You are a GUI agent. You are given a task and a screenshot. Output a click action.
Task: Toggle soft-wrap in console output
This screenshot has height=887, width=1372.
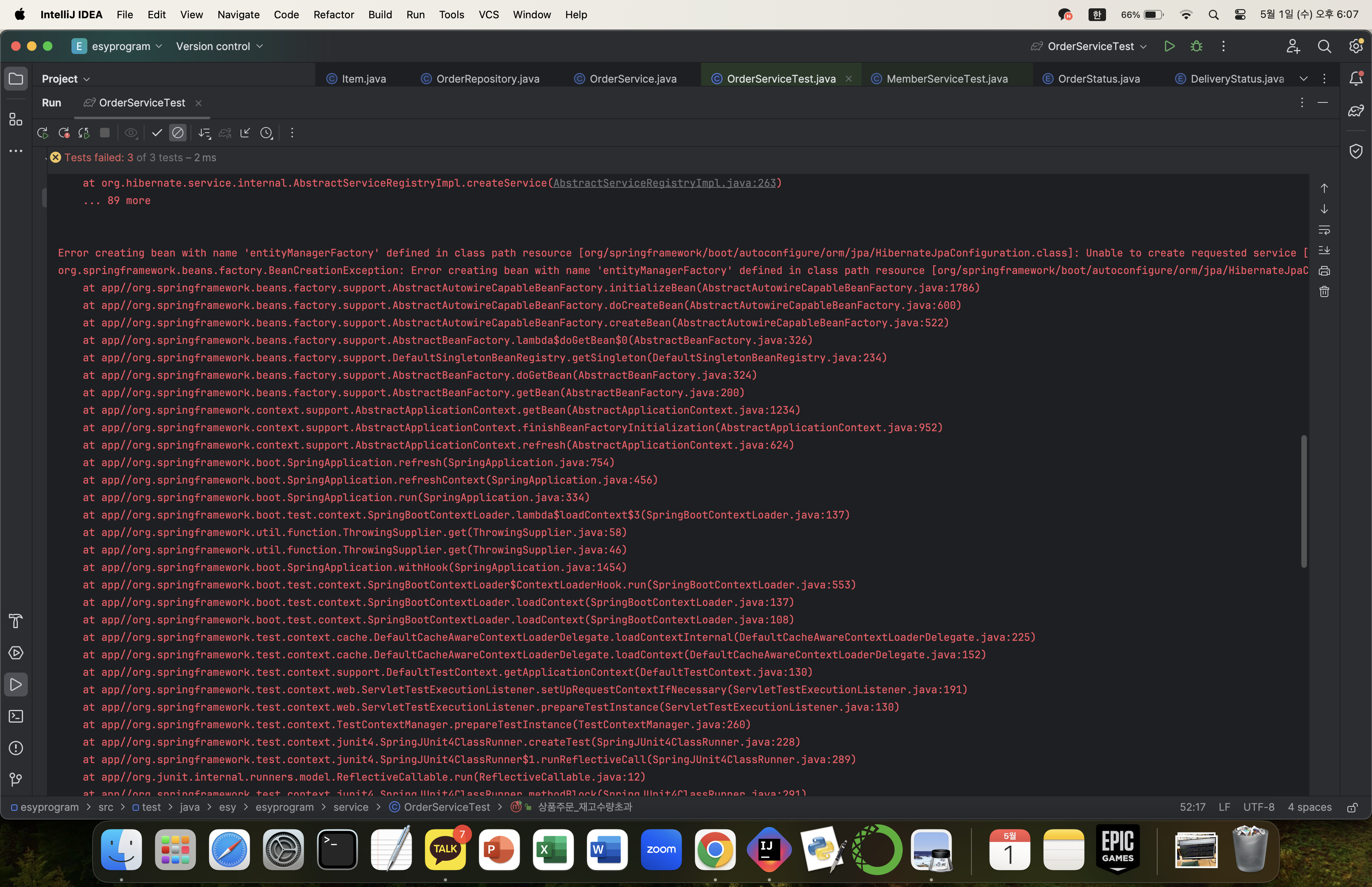1324,230
